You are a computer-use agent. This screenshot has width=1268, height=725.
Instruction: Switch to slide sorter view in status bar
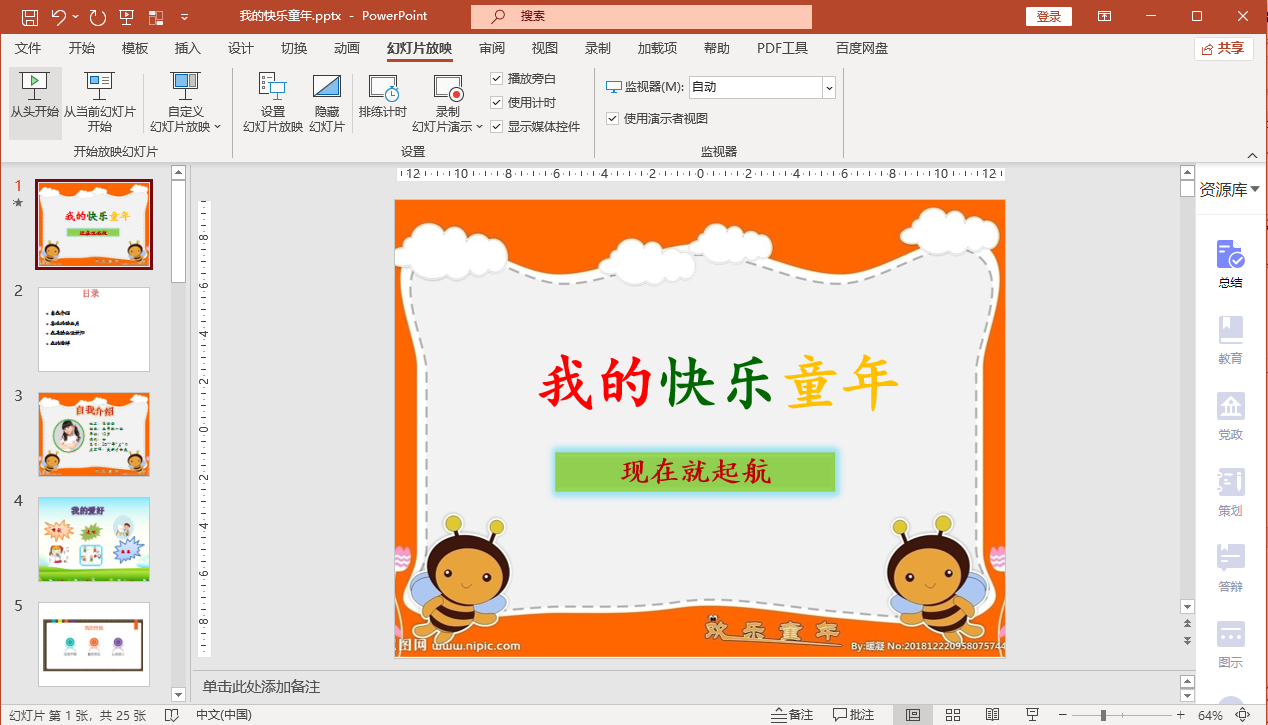tap(952, 715)
